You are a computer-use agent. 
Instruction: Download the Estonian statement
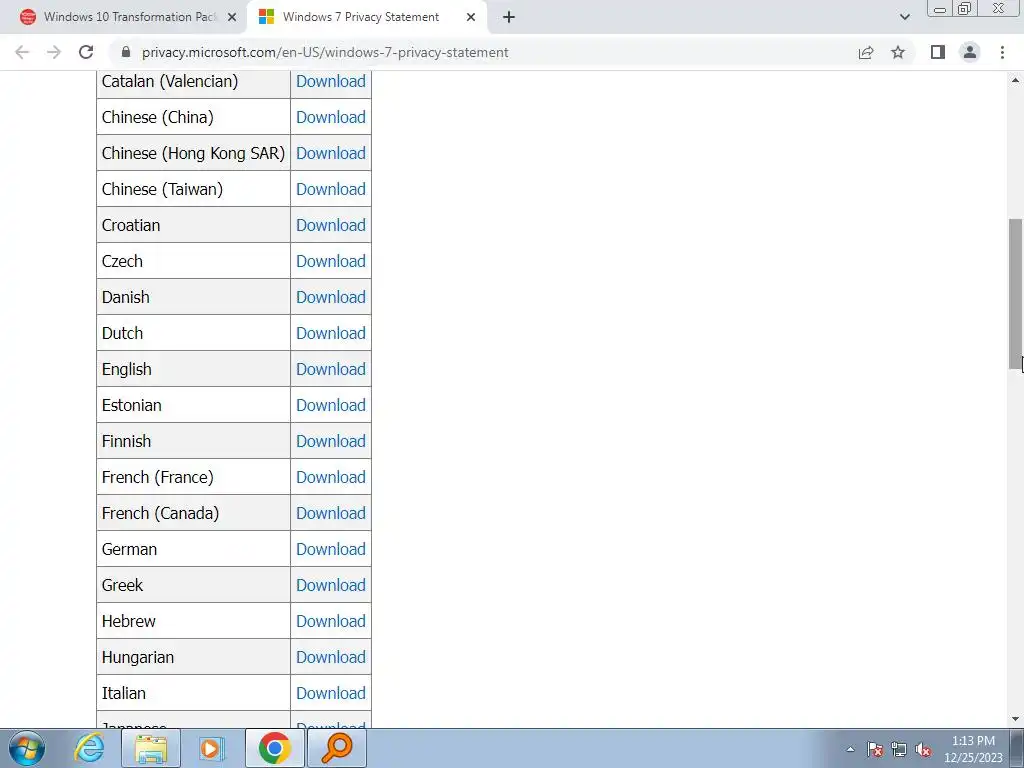click(330, 405)
